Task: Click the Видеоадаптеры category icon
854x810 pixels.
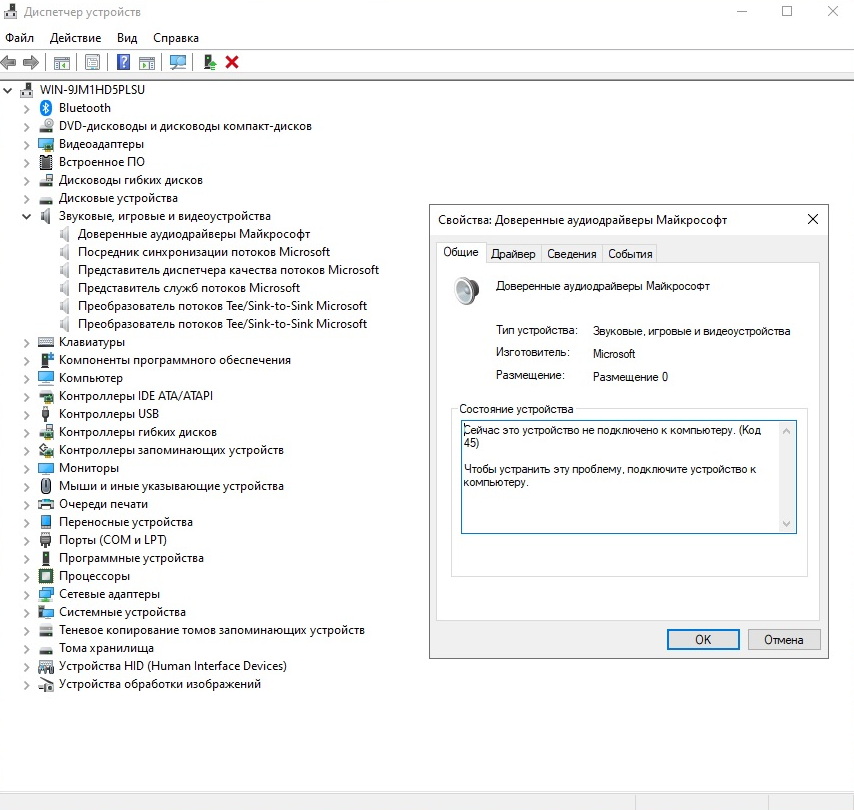Action: click(46, 144)
